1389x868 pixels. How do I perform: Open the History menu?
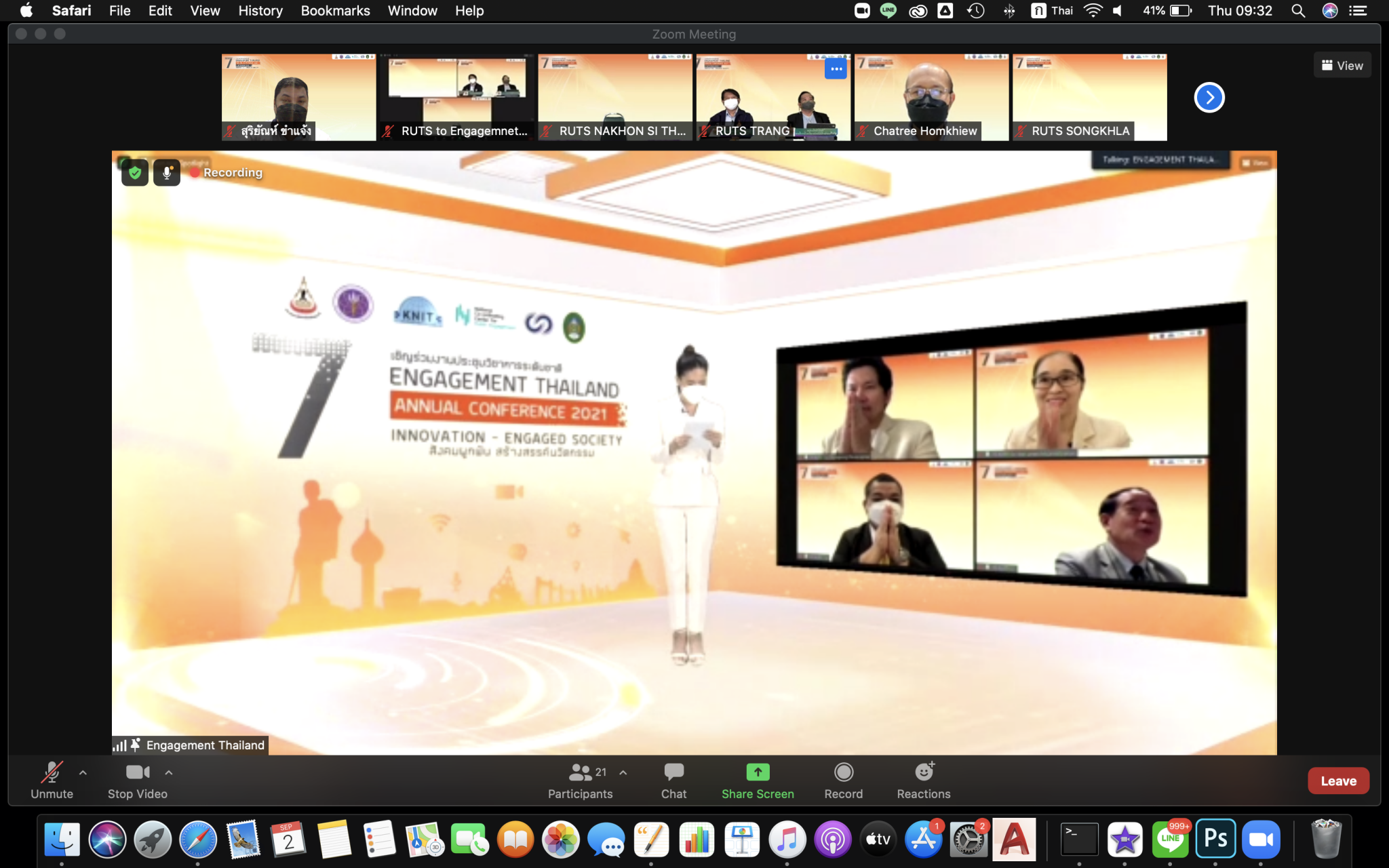coord(260,11)
